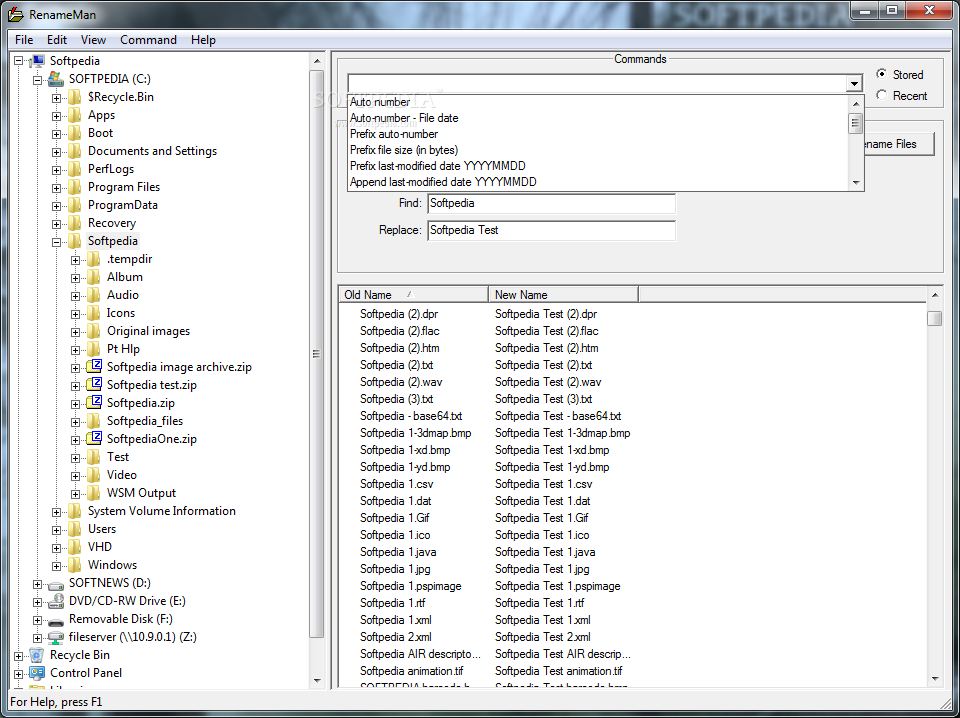Select the VHD folder label

(x=100, y=547)
